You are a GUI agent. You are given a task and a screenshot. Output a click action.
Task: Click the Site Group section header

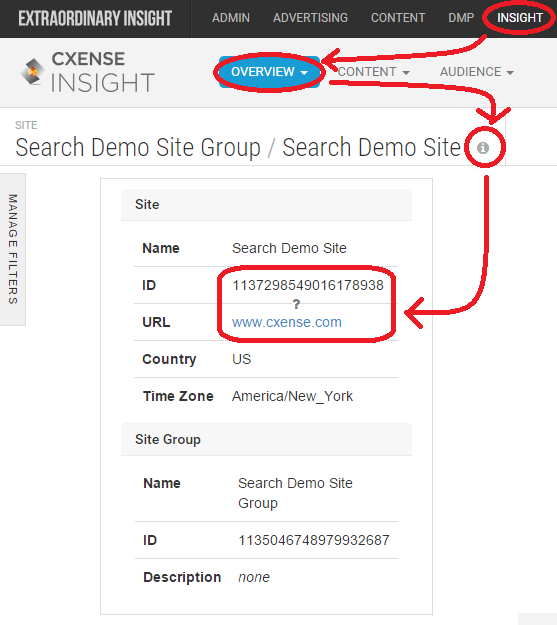(266, 439)
